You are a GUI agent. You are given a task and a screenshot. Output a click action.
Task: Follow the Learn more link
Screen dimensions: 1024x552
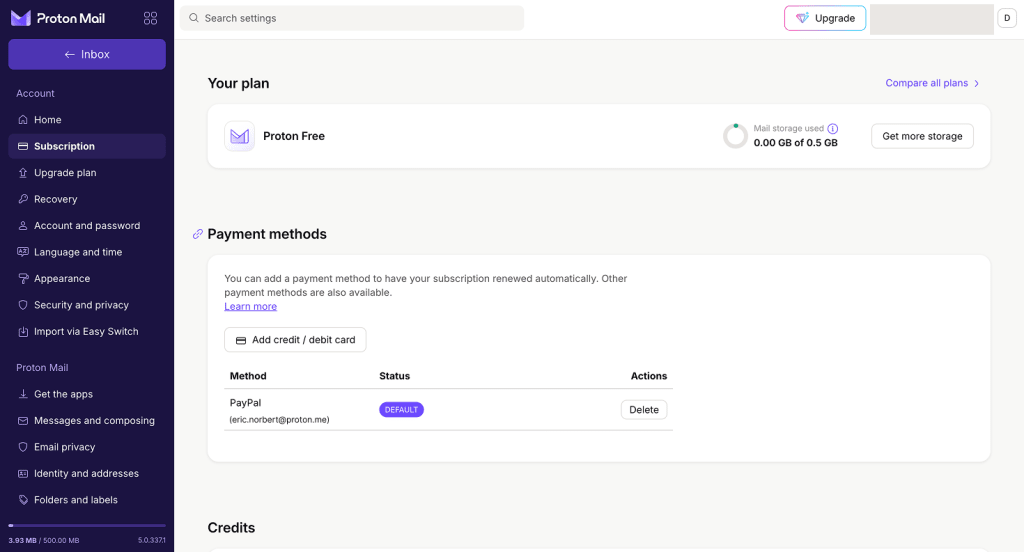tap(250, 307)
